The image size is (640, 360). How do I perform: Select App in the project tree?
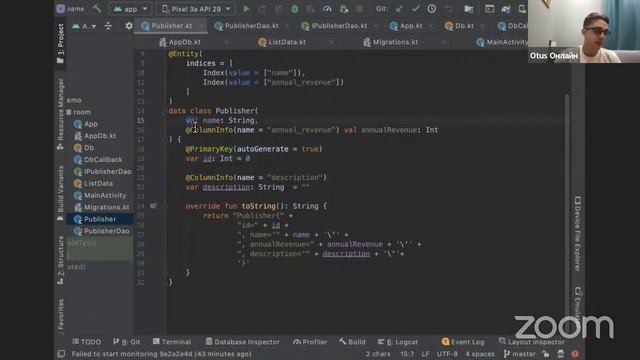[86, 124]
